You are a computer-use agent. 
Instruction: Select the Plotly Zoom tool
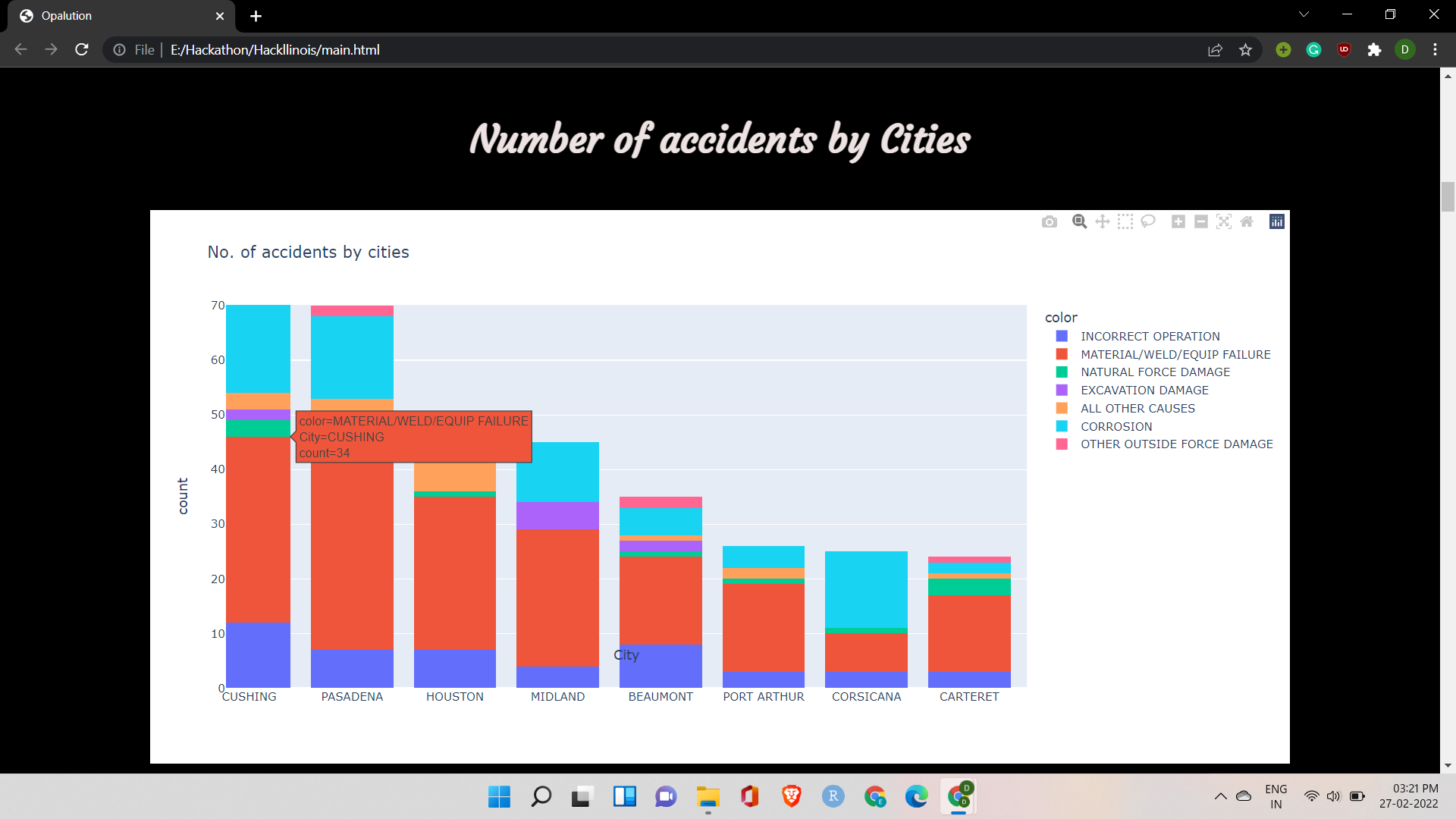point(1079,221)
